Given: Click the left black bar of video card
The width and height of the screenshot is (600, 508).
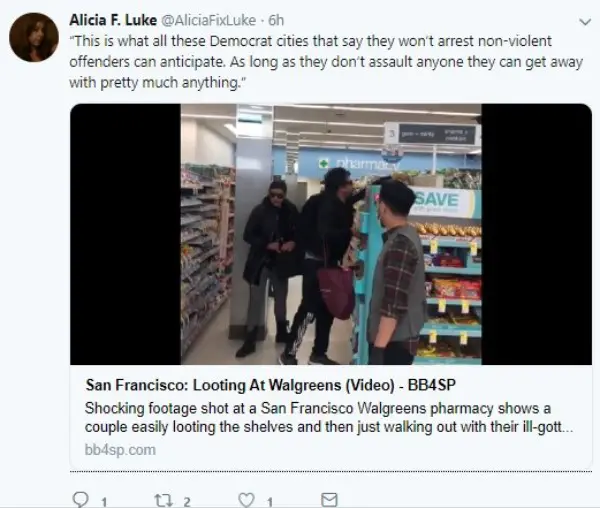Looking at the screenshot, I should click(126, 234).
